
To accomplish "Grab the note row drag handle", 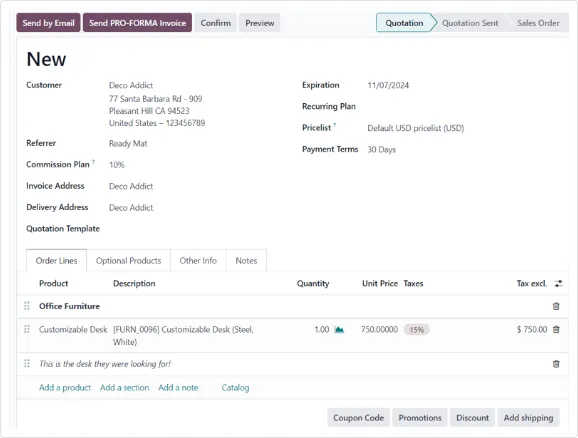I will [x=27, y=364].
